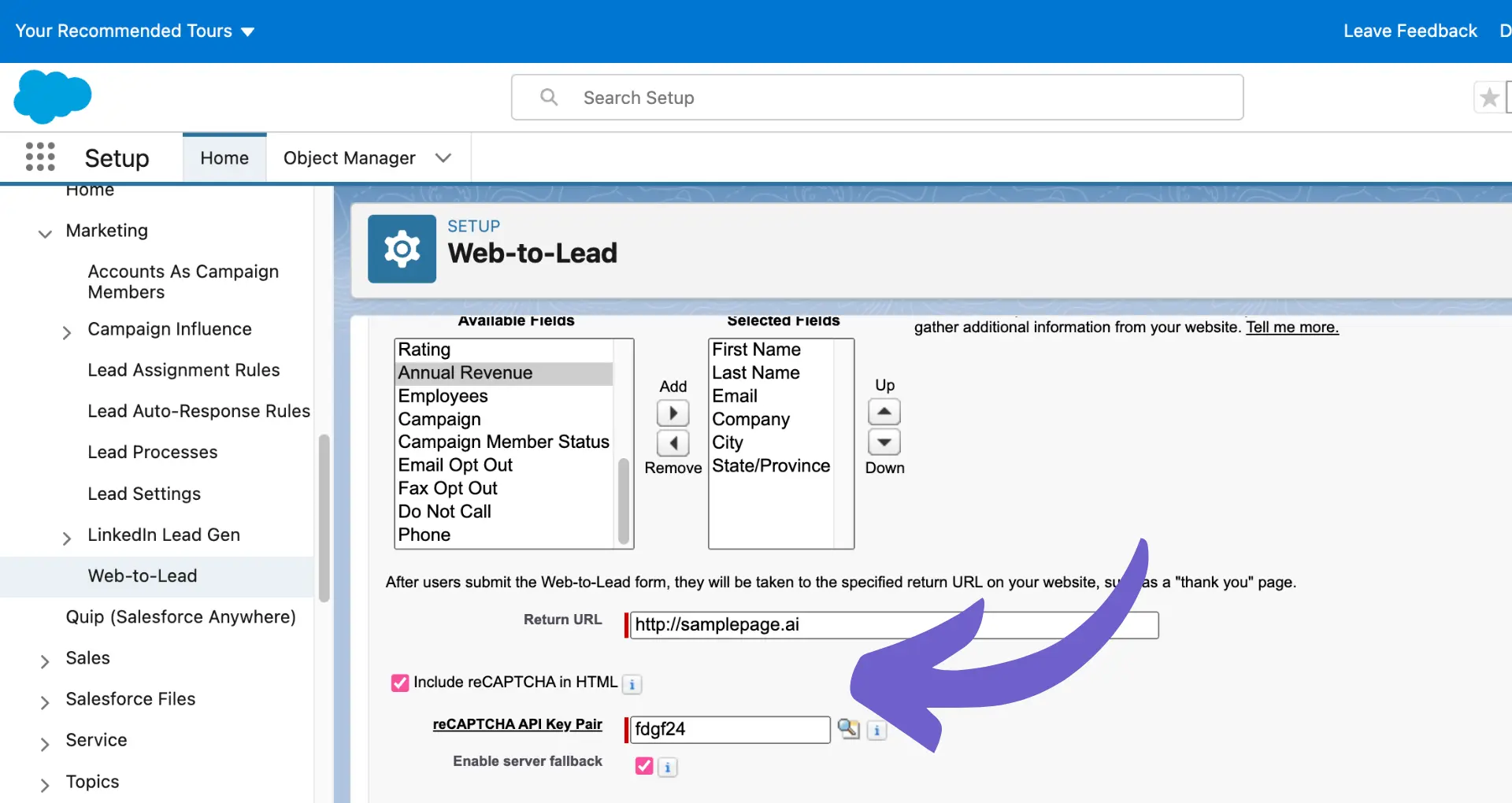Click Leave Feedback link
This screenshot has width=1512, height=803.
[1410, 31]
